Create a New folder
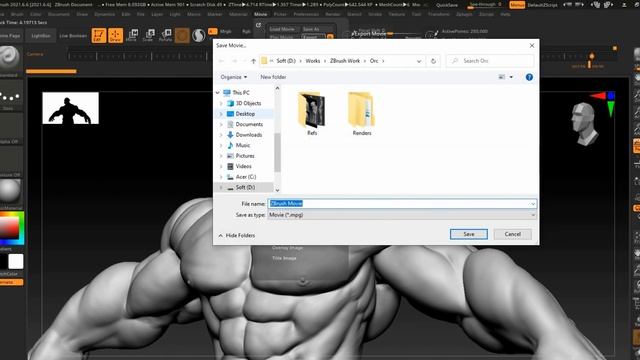 (x=273, y=77)
